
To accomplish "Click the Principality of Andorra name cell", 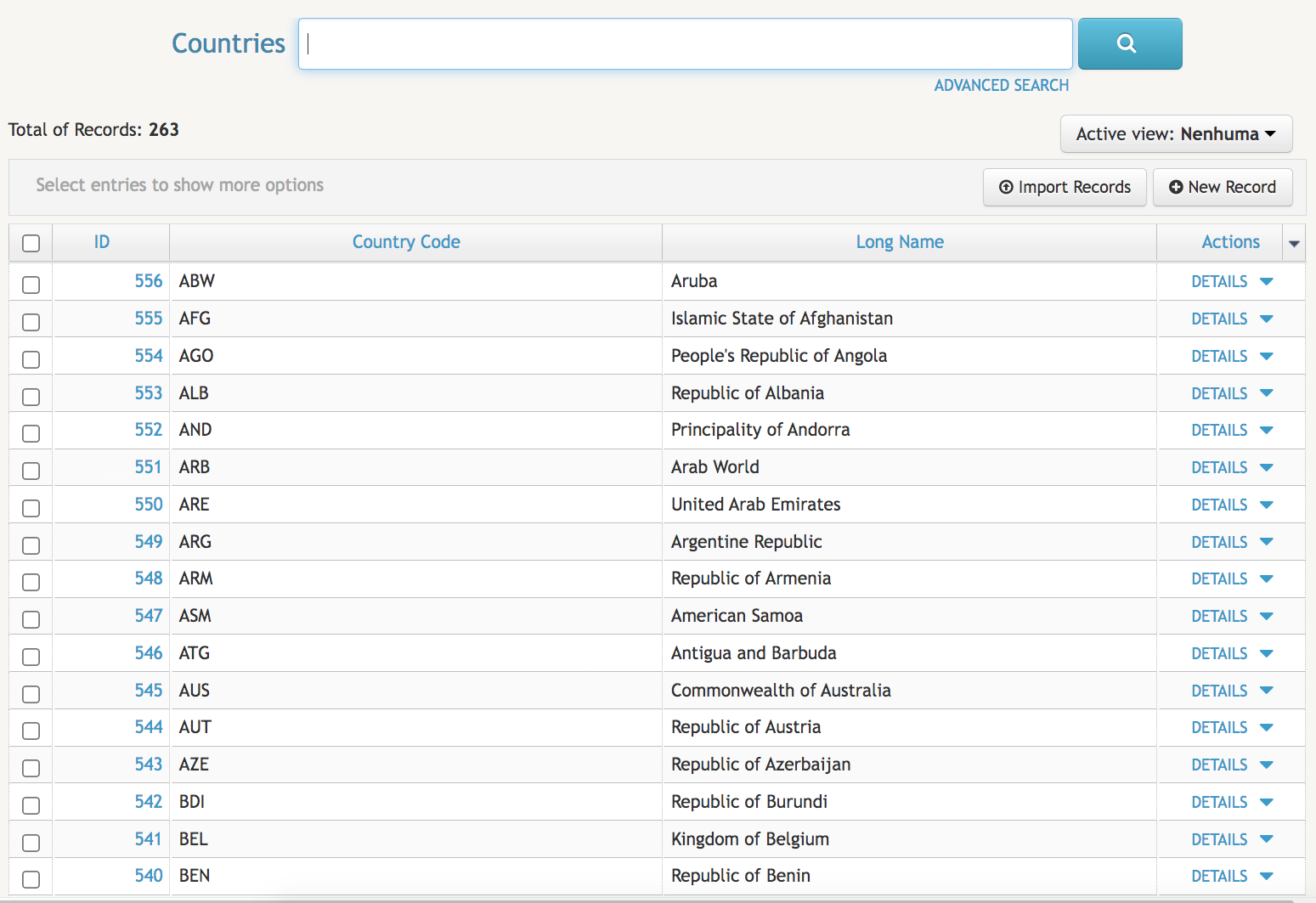I will (760, 430).
